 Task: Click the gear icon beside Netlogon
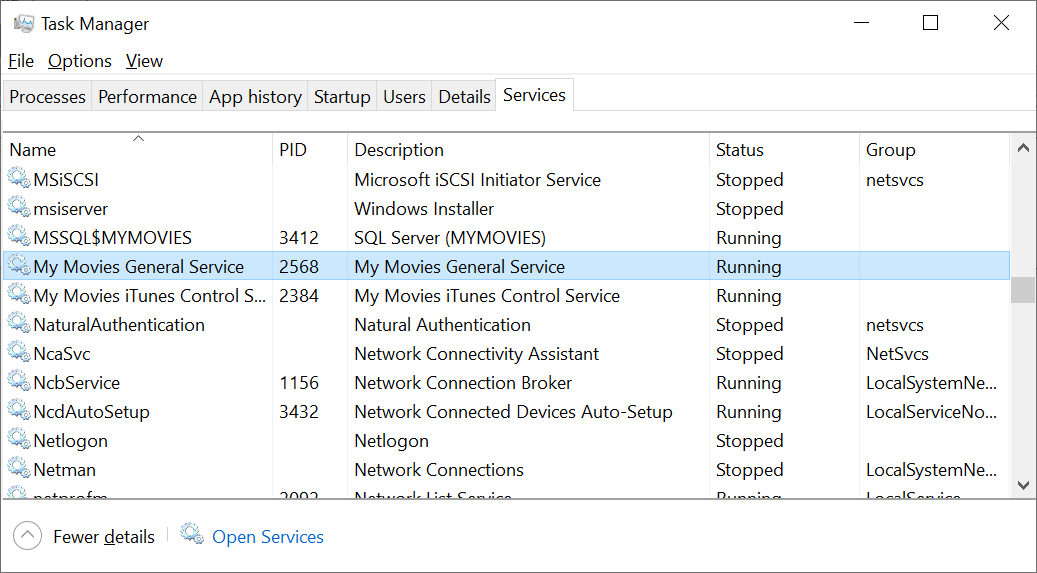point(19,441)
